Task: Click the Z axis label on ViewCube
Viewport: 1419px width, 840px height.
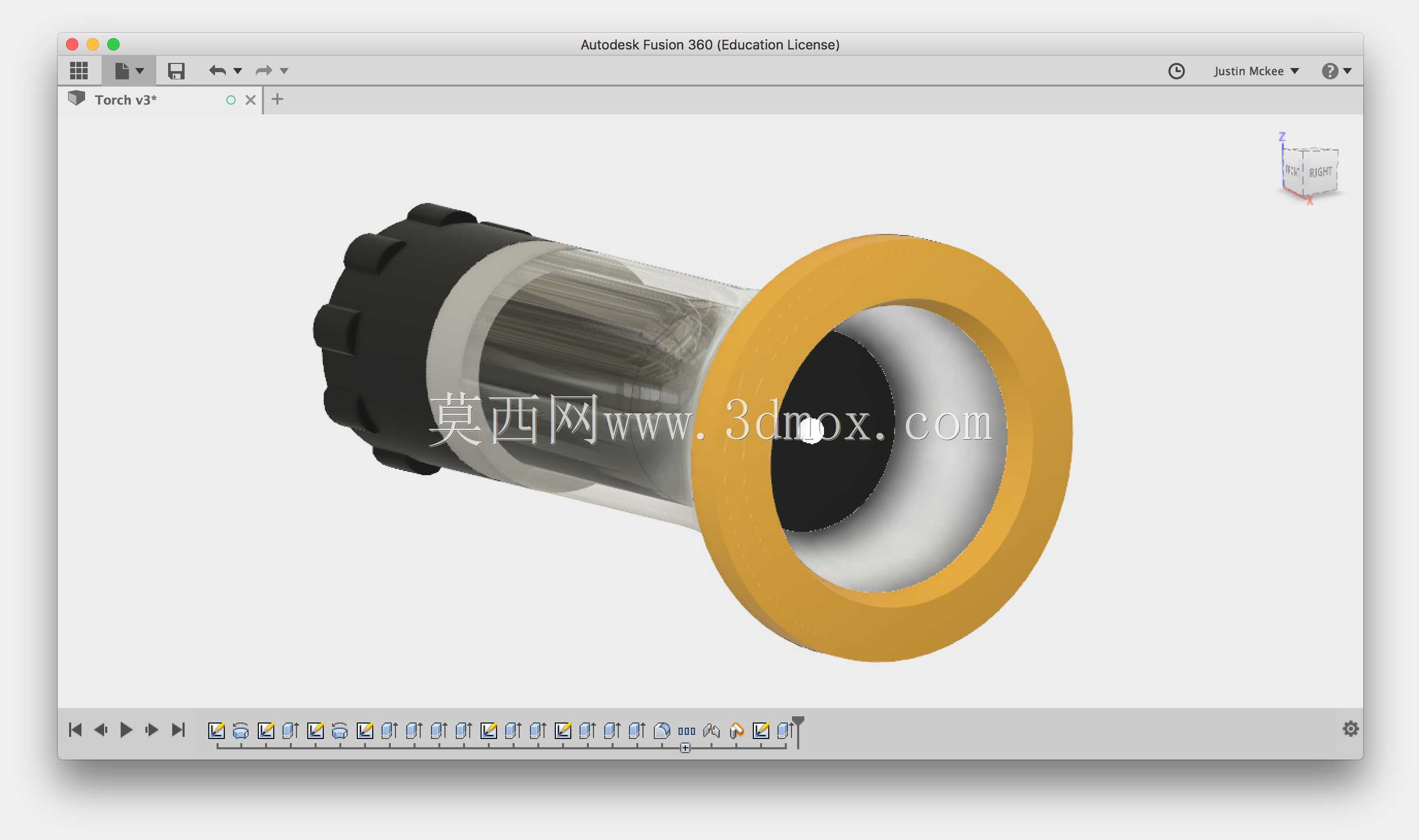Action: click(x=1282, y=137)
